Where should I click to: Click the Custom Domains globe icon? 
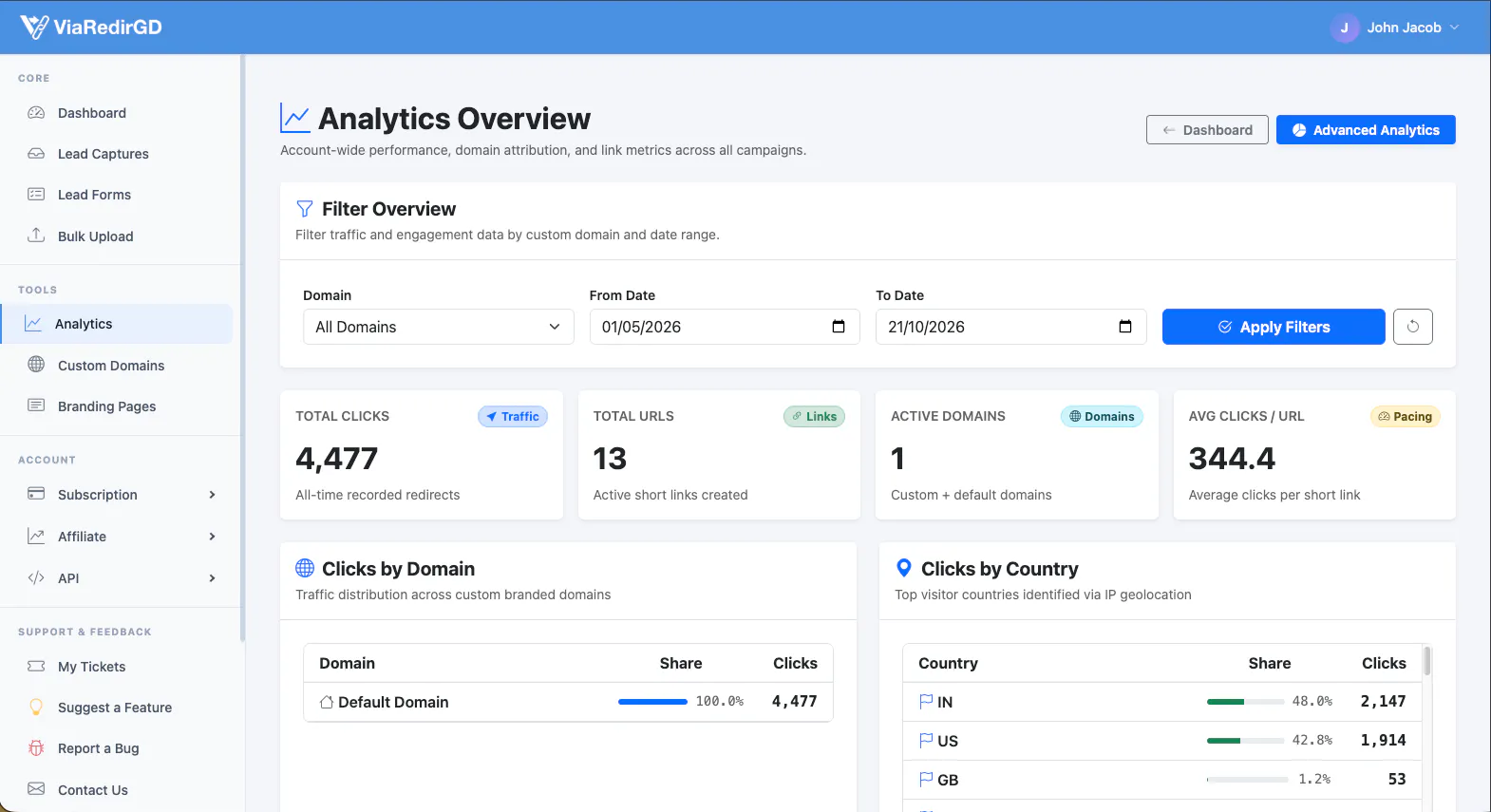[36, 364]
